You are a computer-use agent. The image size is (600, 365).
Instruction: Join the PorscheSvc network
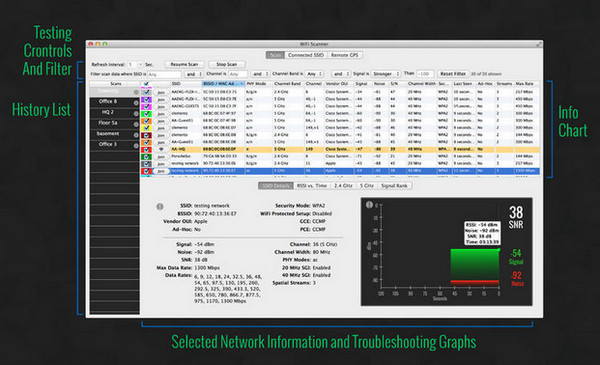tap(161, 157)
